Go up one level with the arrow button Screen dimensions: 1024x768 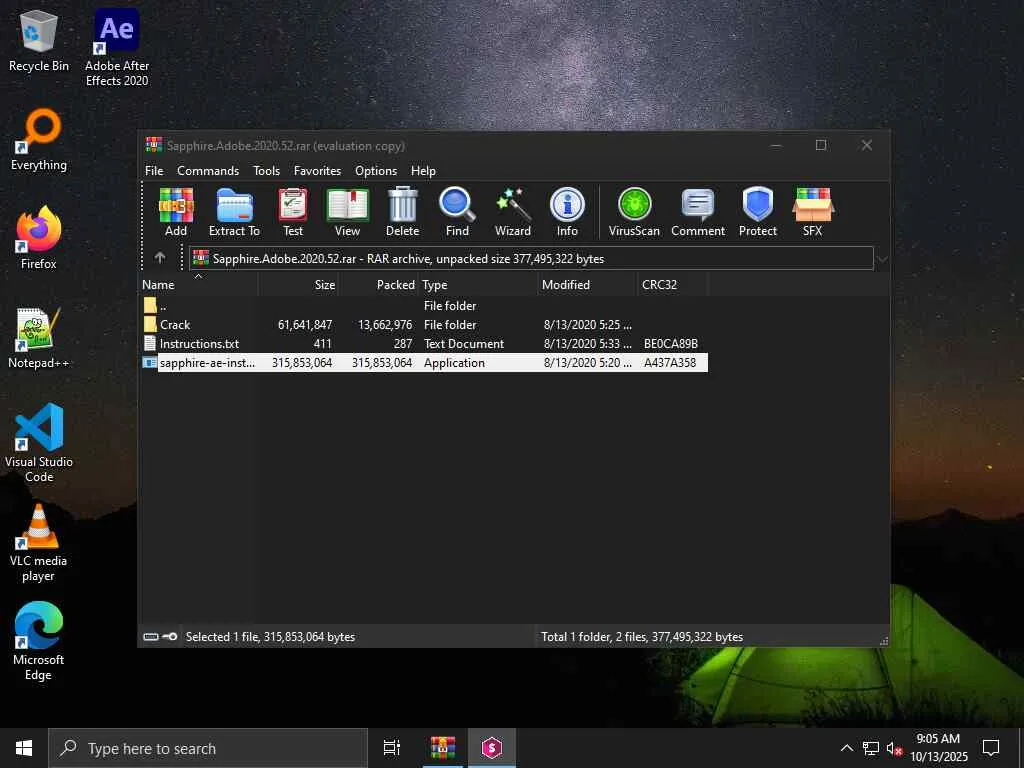[160, 258]
